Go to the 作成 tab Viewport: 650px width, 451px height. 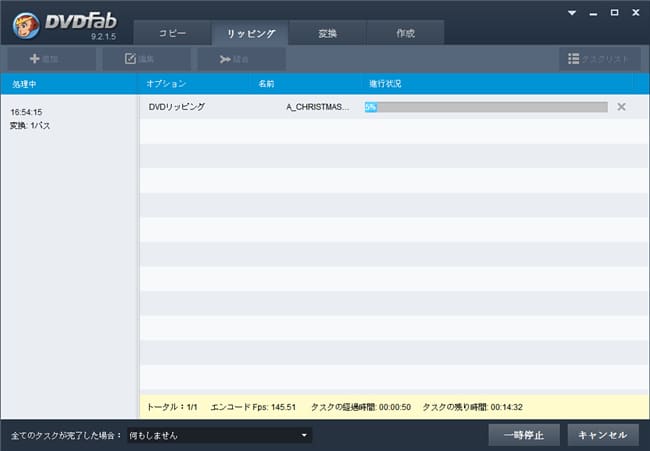click(405, 32)
